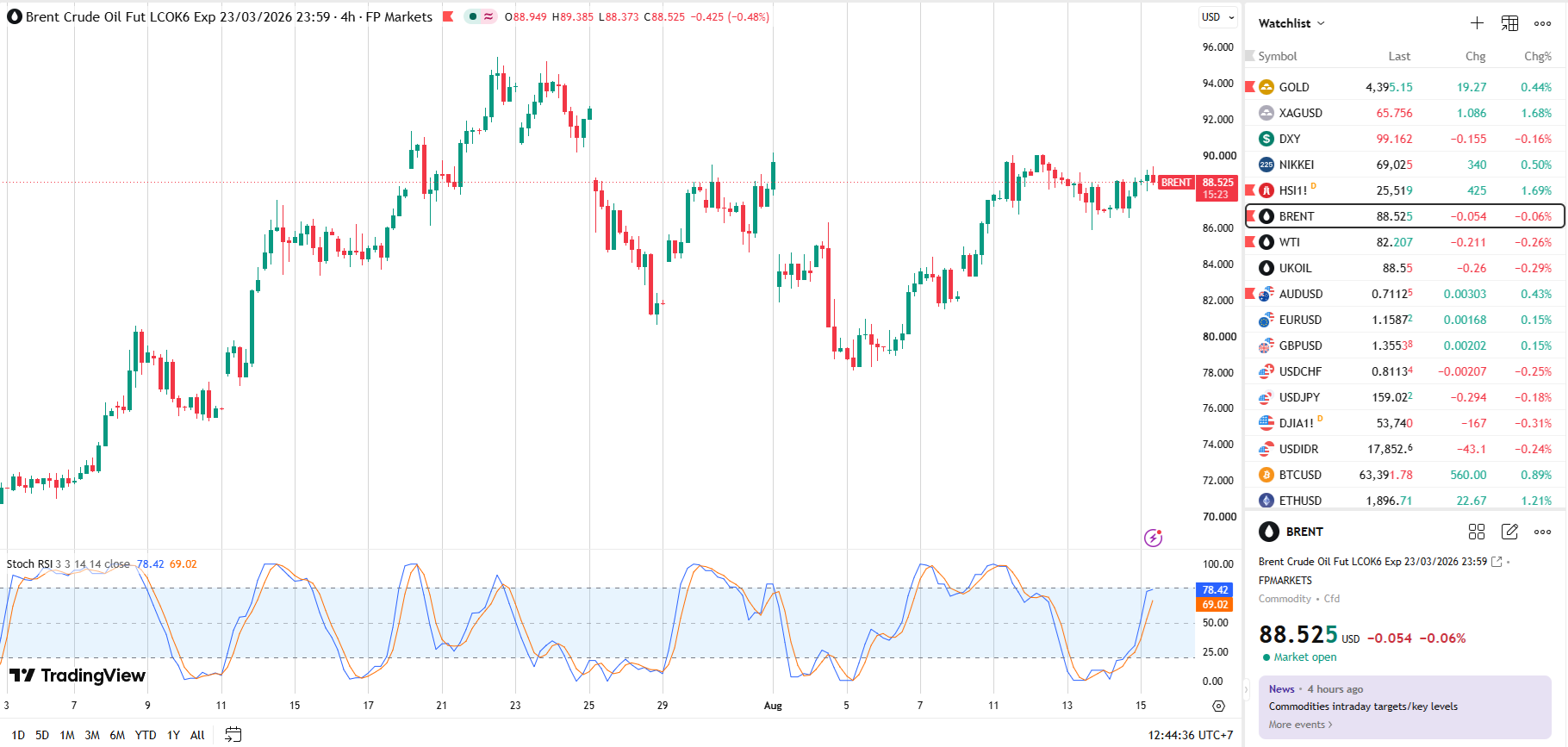Open the watchlist advanced view table icon
Screen dimensions: 1568x747
point(1509,23)
